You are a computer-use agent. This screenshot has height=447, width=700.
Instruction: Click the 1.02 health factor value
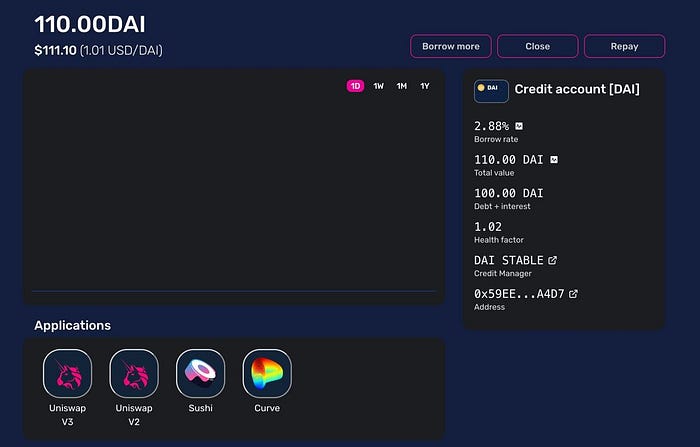tap(488, 227)
